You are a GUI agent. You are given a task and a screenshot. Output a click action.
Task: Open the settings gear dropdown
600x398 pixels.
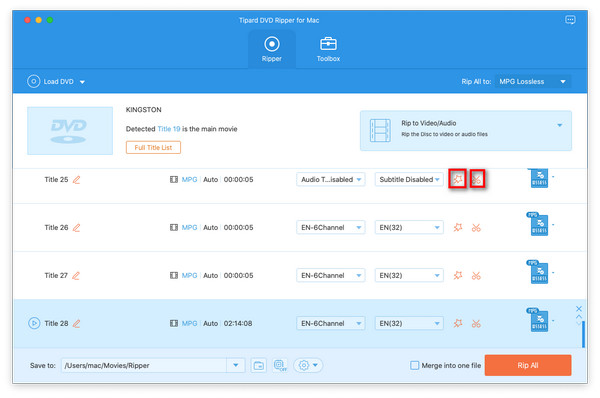click(x=308, y=365)
